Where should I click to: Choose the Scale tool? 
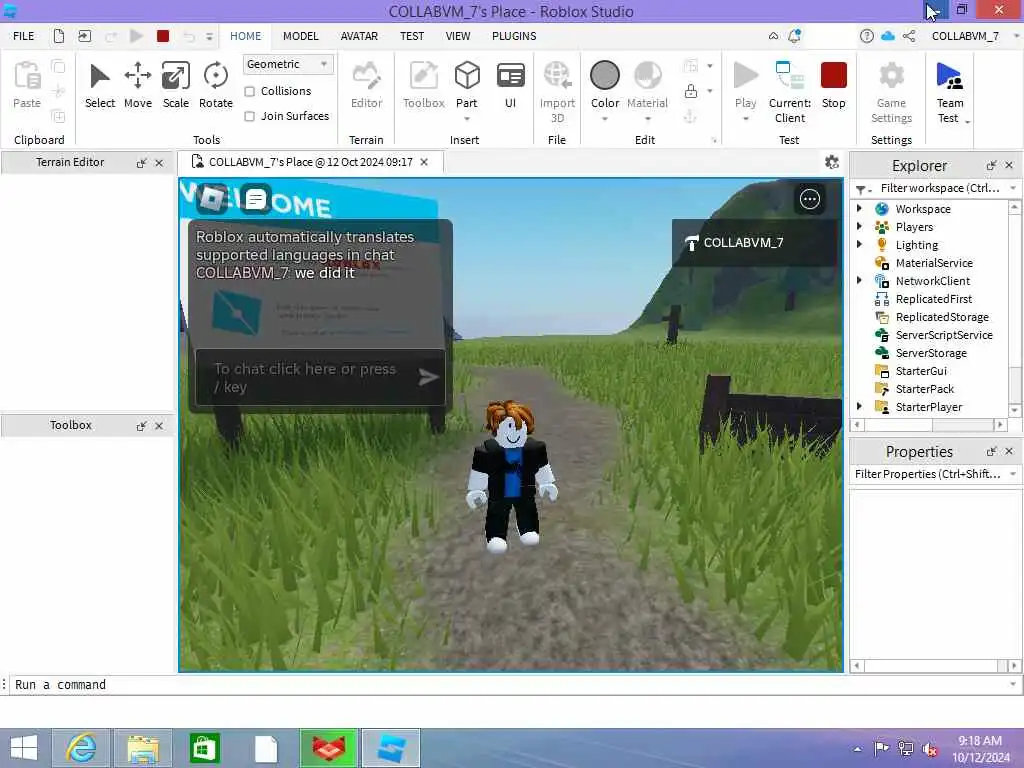point(176,85)
